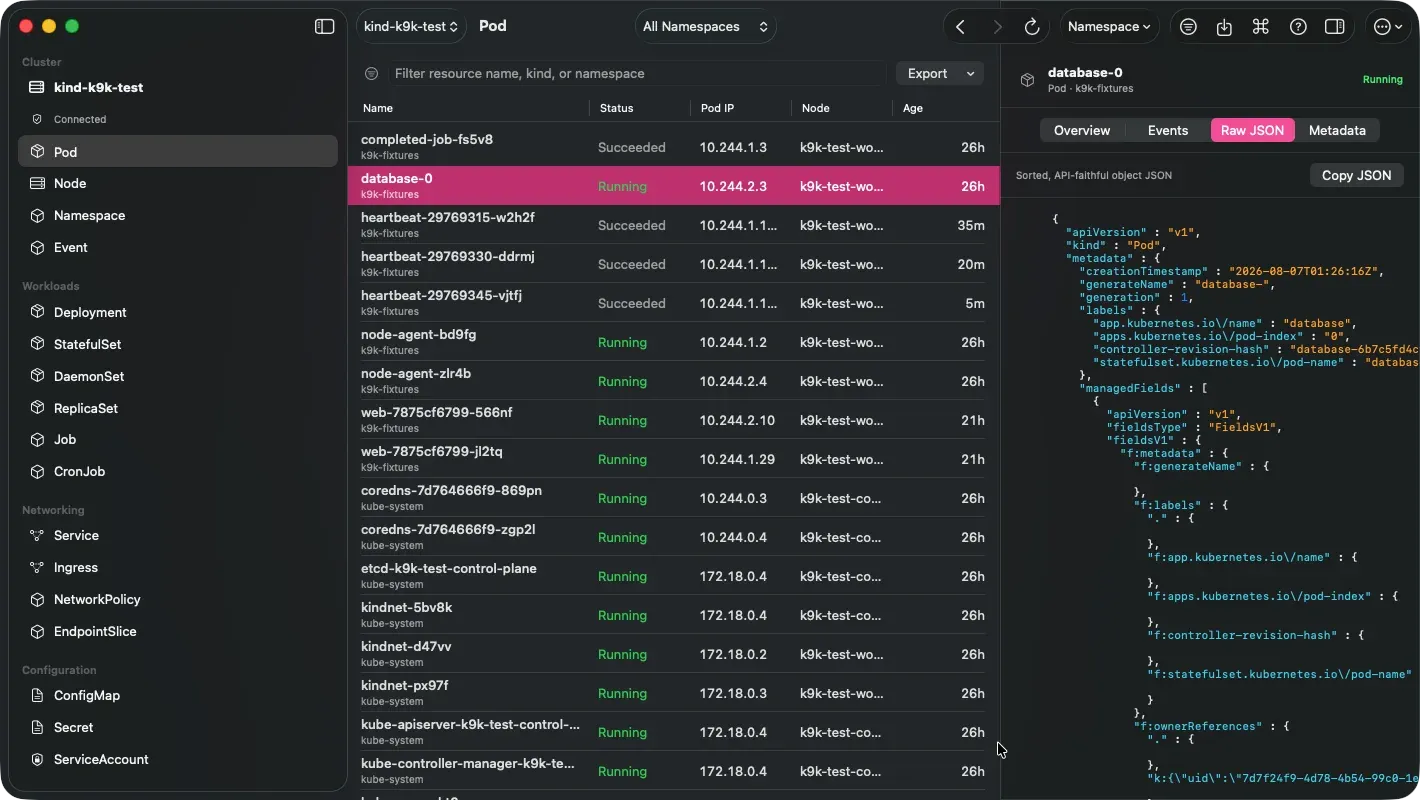The width and height of the screenshot is (1420, 800).
Task: Go back with the left chevron
Action: [x=960, y=27]
